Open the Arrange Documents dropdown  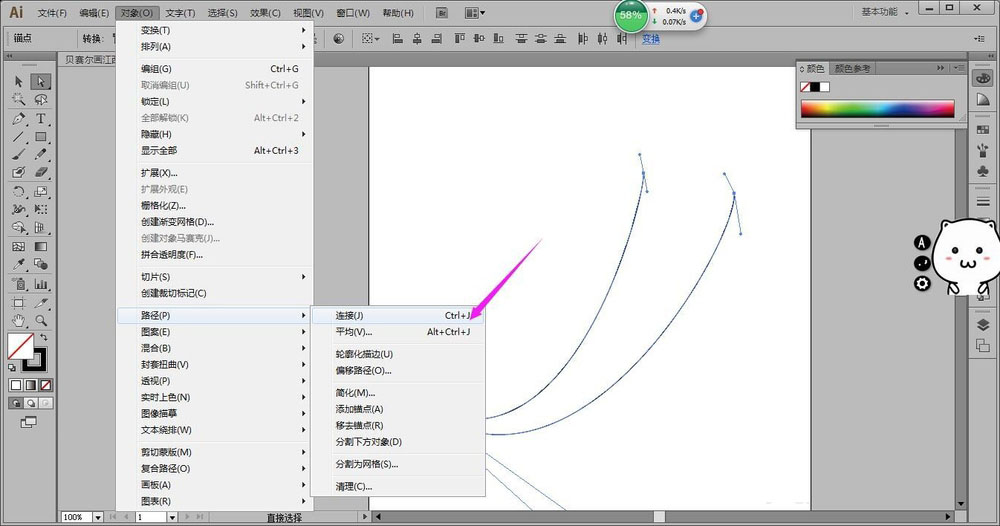coord(475,13)
